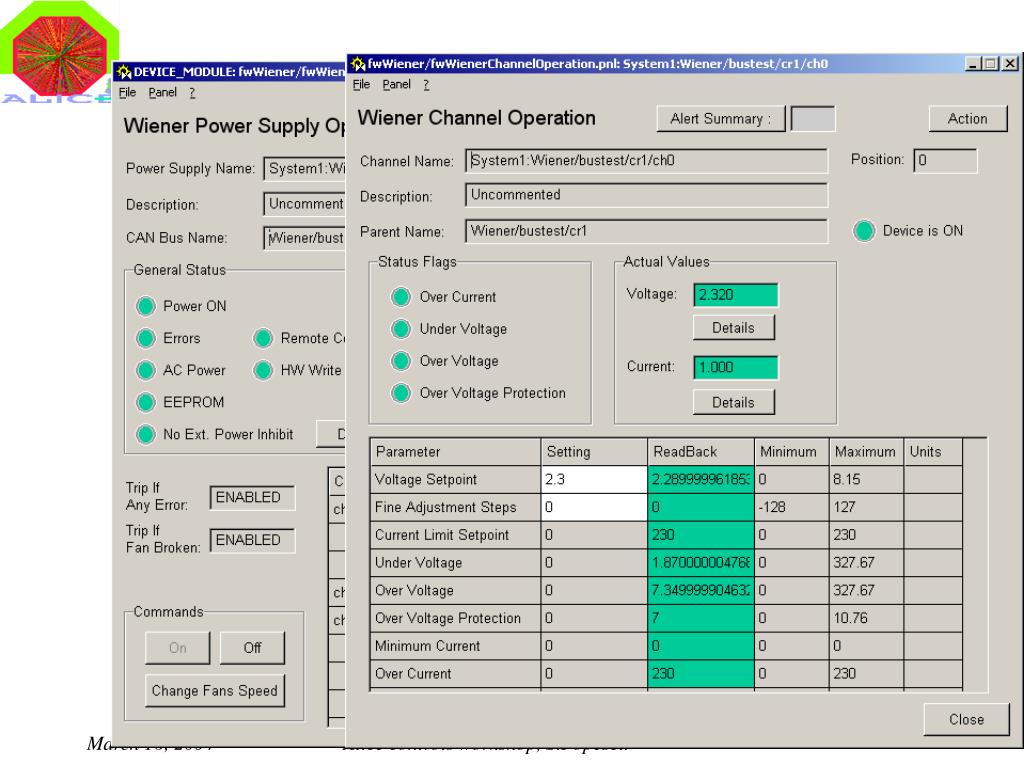The height and width of the screenshot is (768, 1024).
Task: Click the Under Voltage maximum 327.67
Action: (865, 563)
